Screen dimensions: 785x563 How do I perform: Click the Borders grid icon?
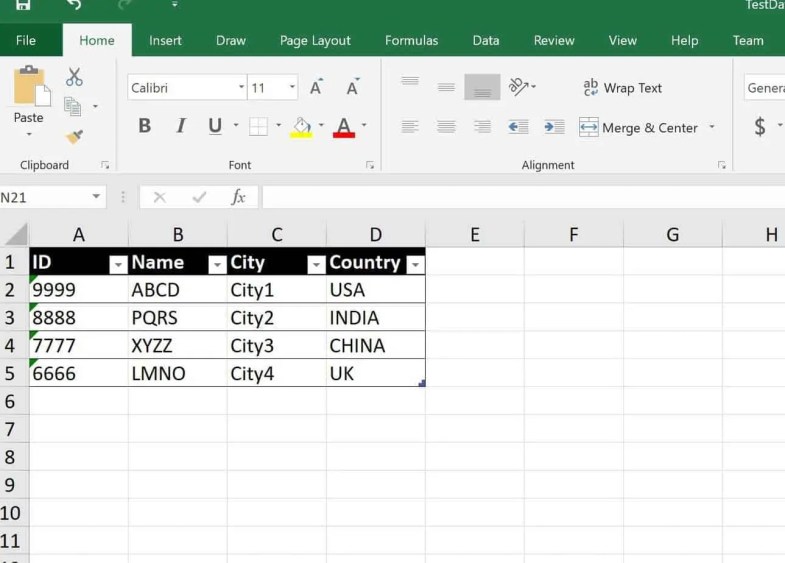[258, 126]
